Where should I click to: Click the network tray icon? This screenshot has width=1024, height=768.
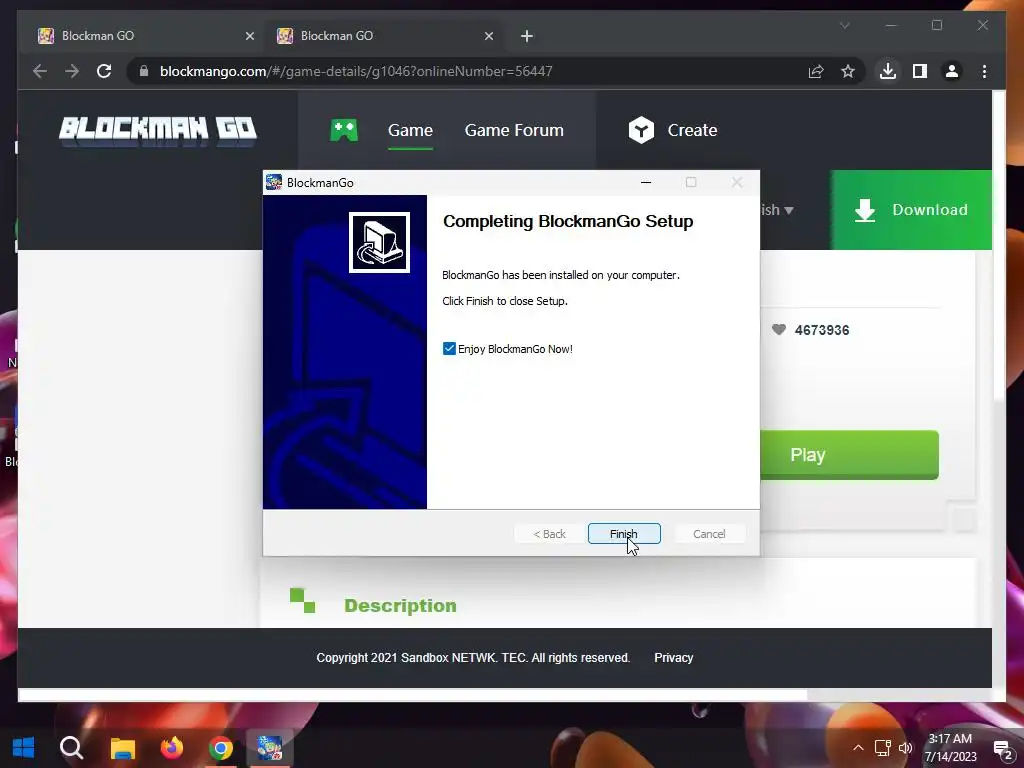coord(882,748)
